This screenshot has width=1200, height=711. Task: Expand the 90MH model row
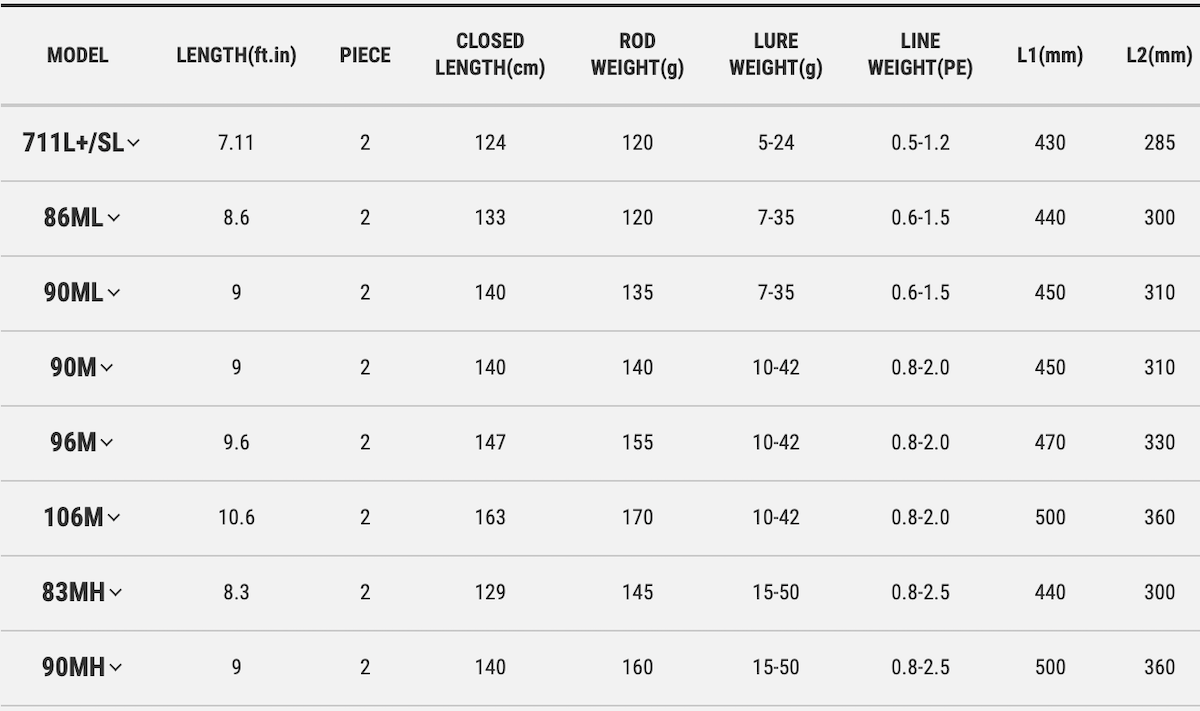coord(115,668)
